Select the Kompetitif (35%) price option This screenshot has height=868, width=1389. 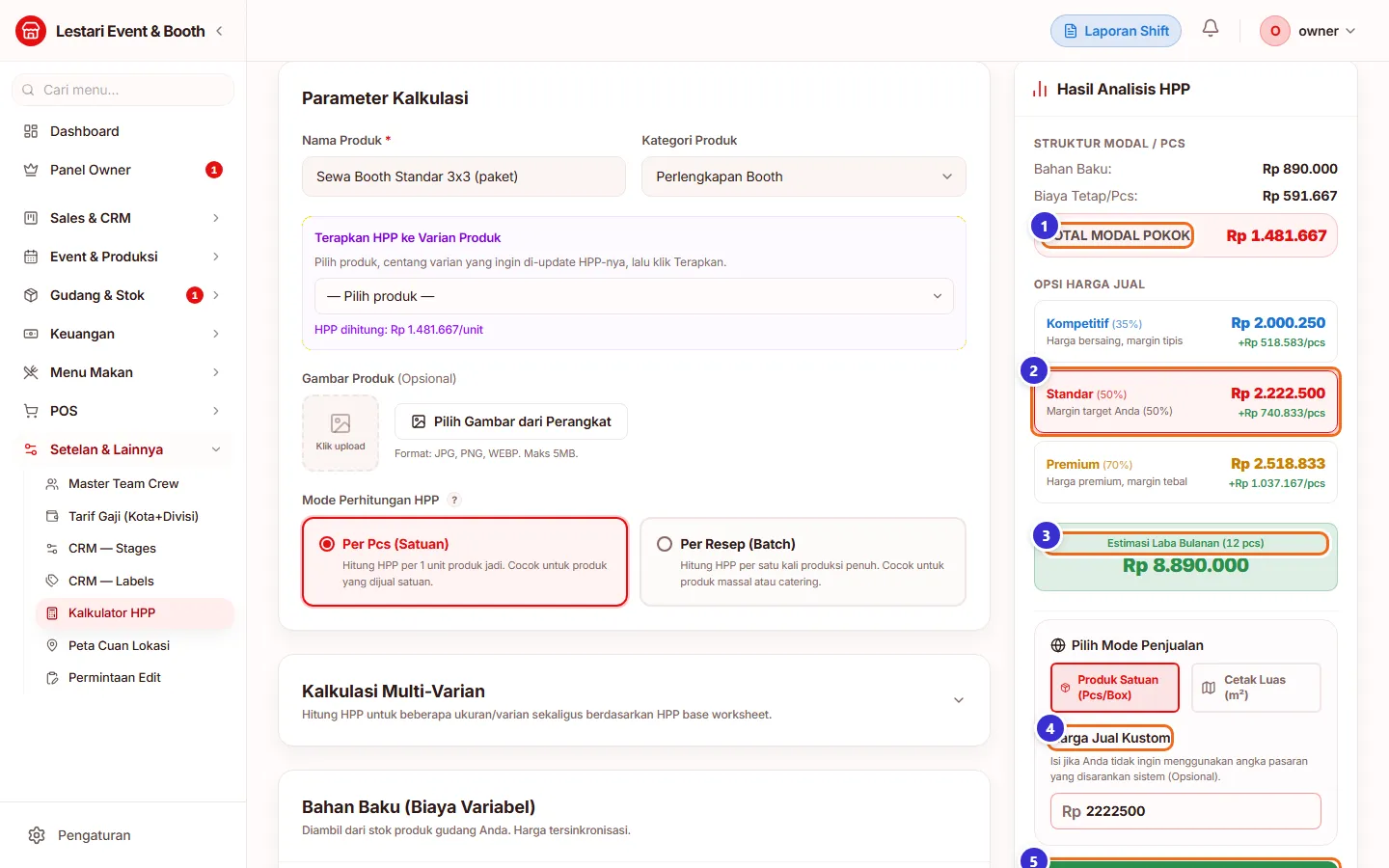(x=1185, y=331)
